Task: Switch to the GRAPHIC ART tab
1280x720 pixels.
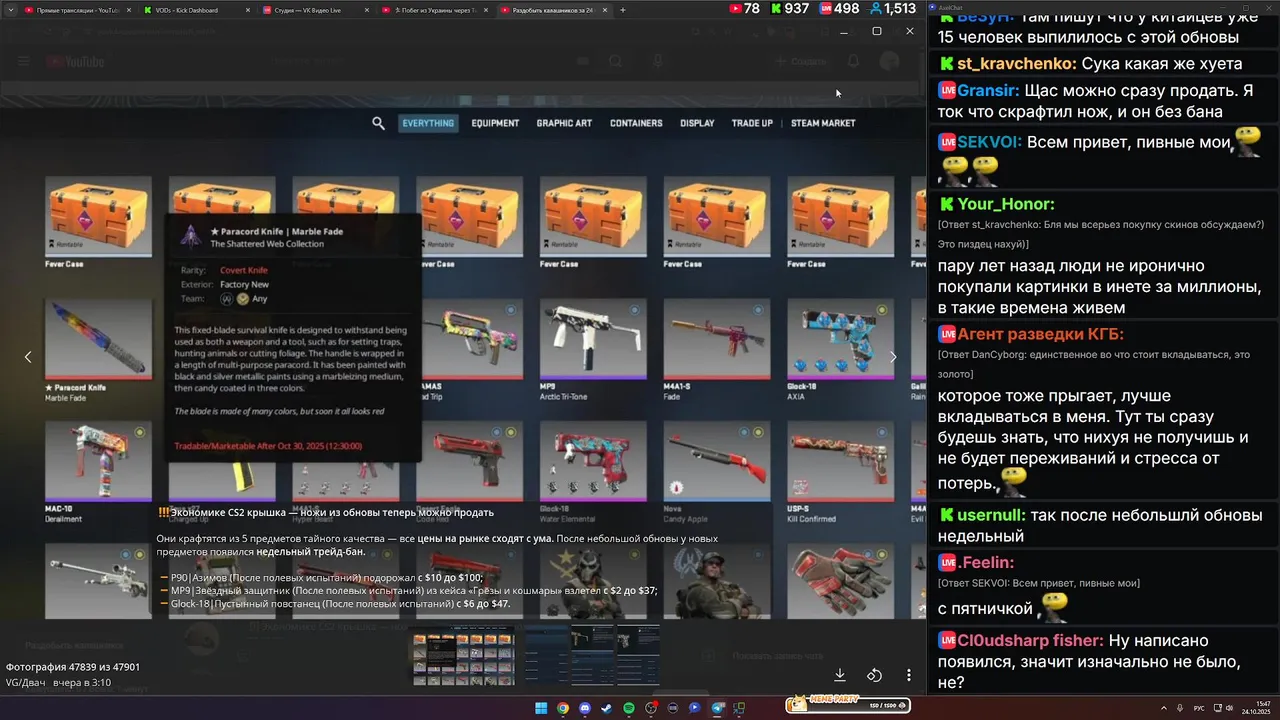Action: point(564,123)
